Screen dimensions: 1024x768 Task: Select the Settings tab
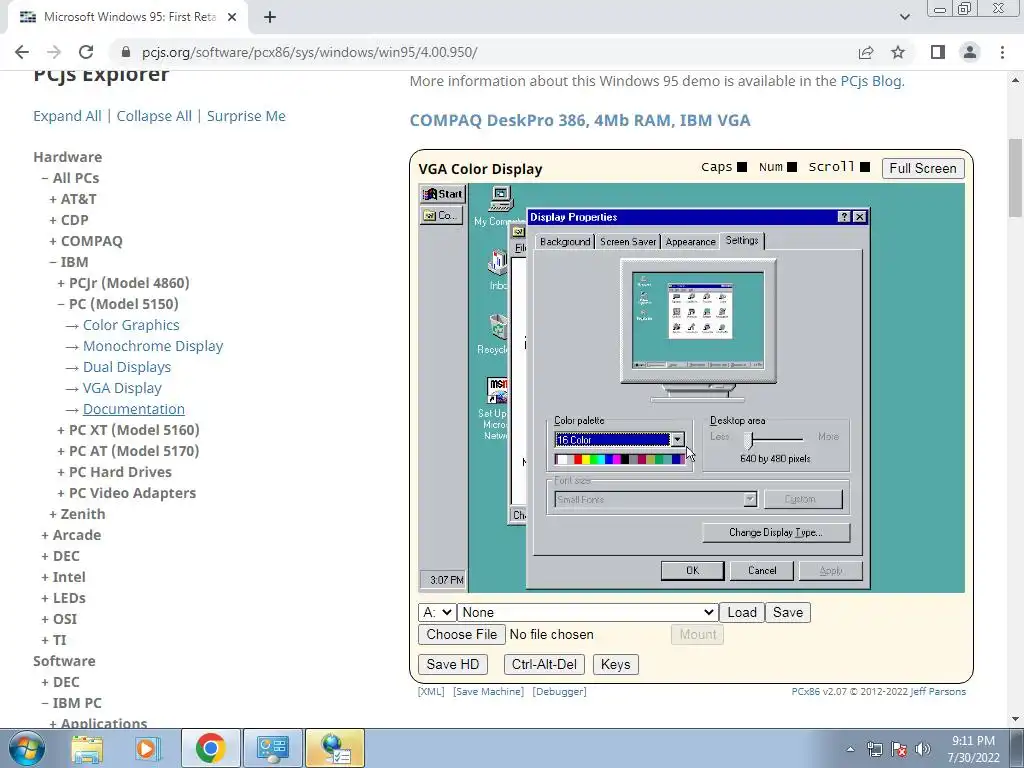coord(742,240)
